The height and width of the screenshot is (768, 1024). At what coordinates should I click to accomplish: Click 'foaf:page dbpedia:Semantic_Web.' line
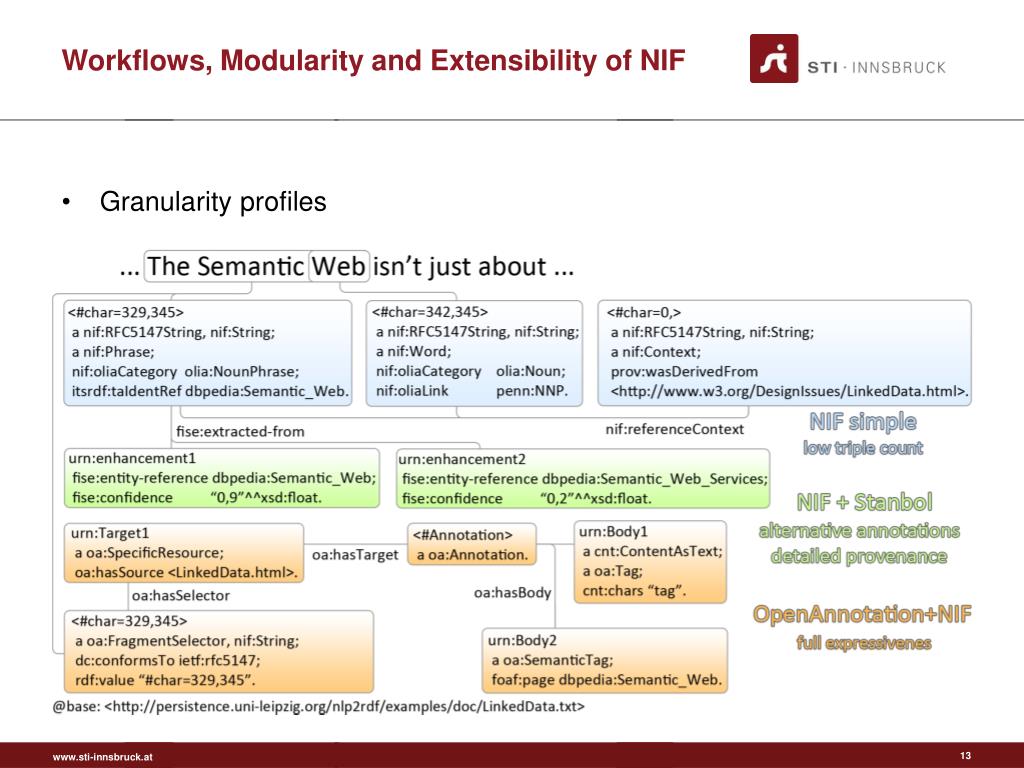point(607,679)
